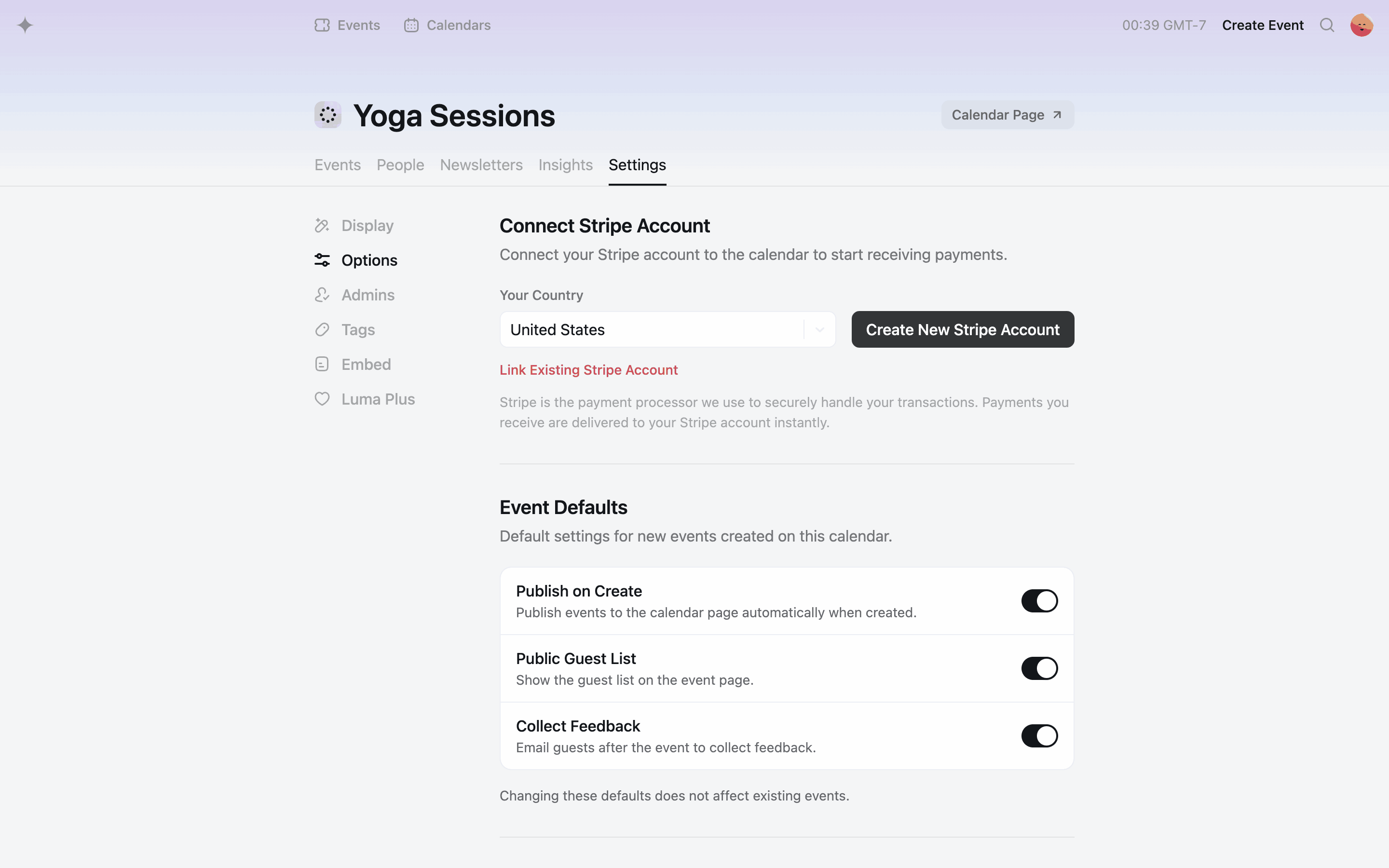Open the user profile avatar
Viewport: 1389px width, 868px height.
[1361, 25]
